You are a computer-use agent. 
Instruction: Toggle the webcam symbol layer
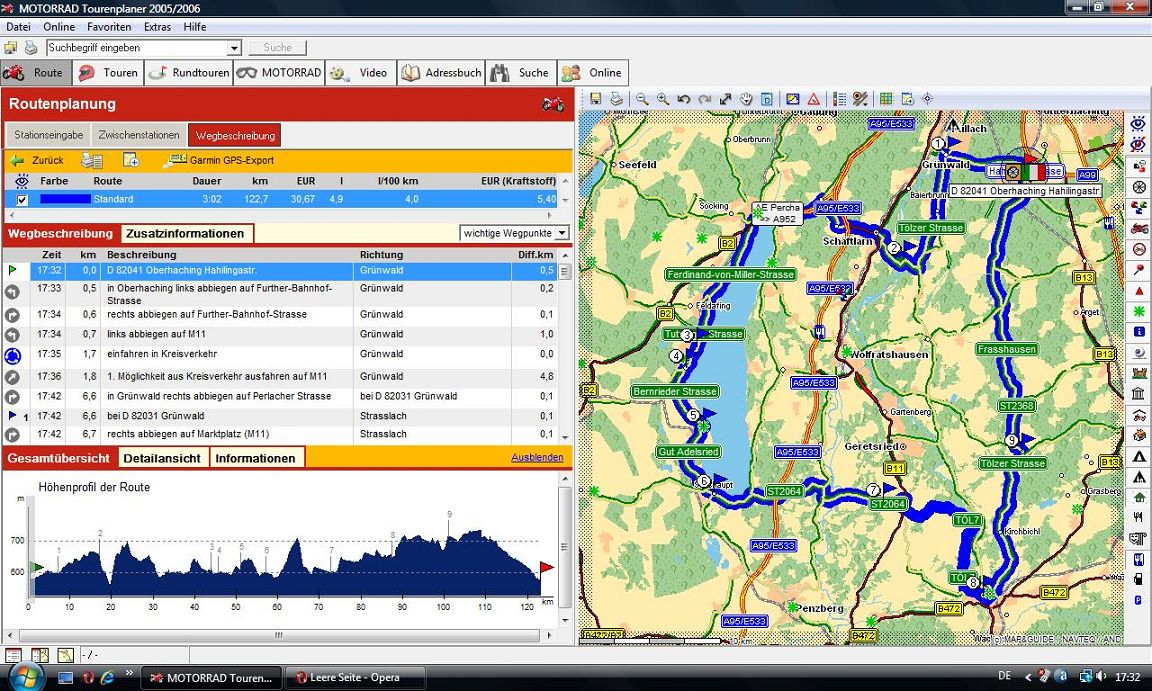[x=1138, y=352]
